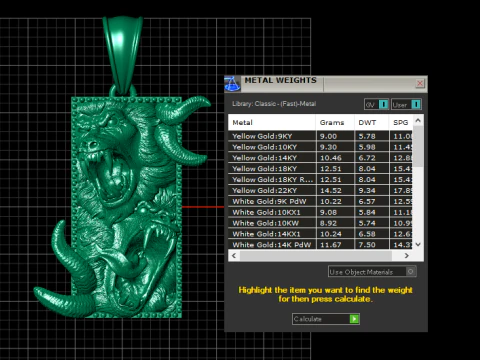Click the vertical scrollbar thumb
This screenshot has width=480, height=360.
pyautogui.click(x=418, y=147)
